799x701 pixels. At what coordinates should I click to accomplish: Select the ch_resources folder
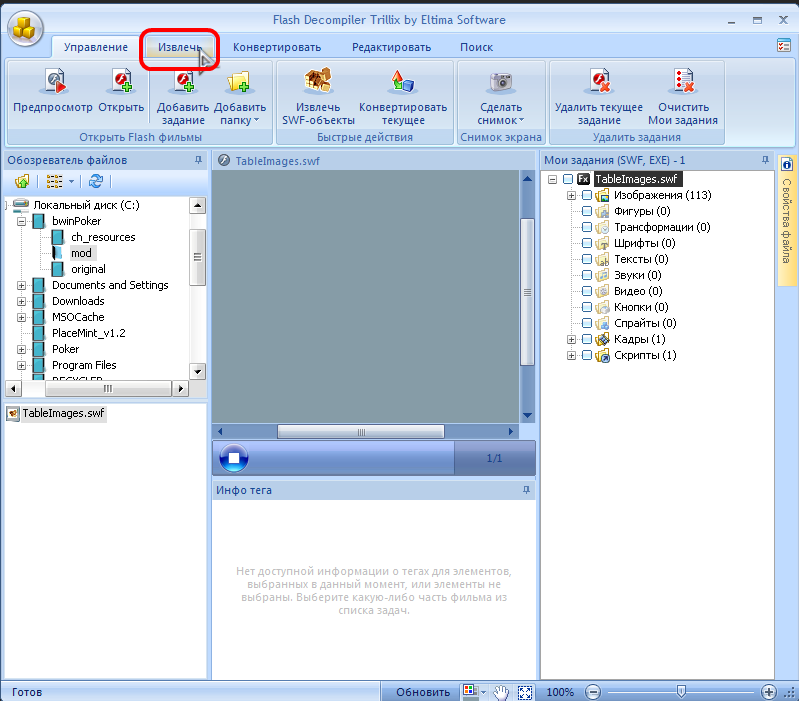pos(103,237)
